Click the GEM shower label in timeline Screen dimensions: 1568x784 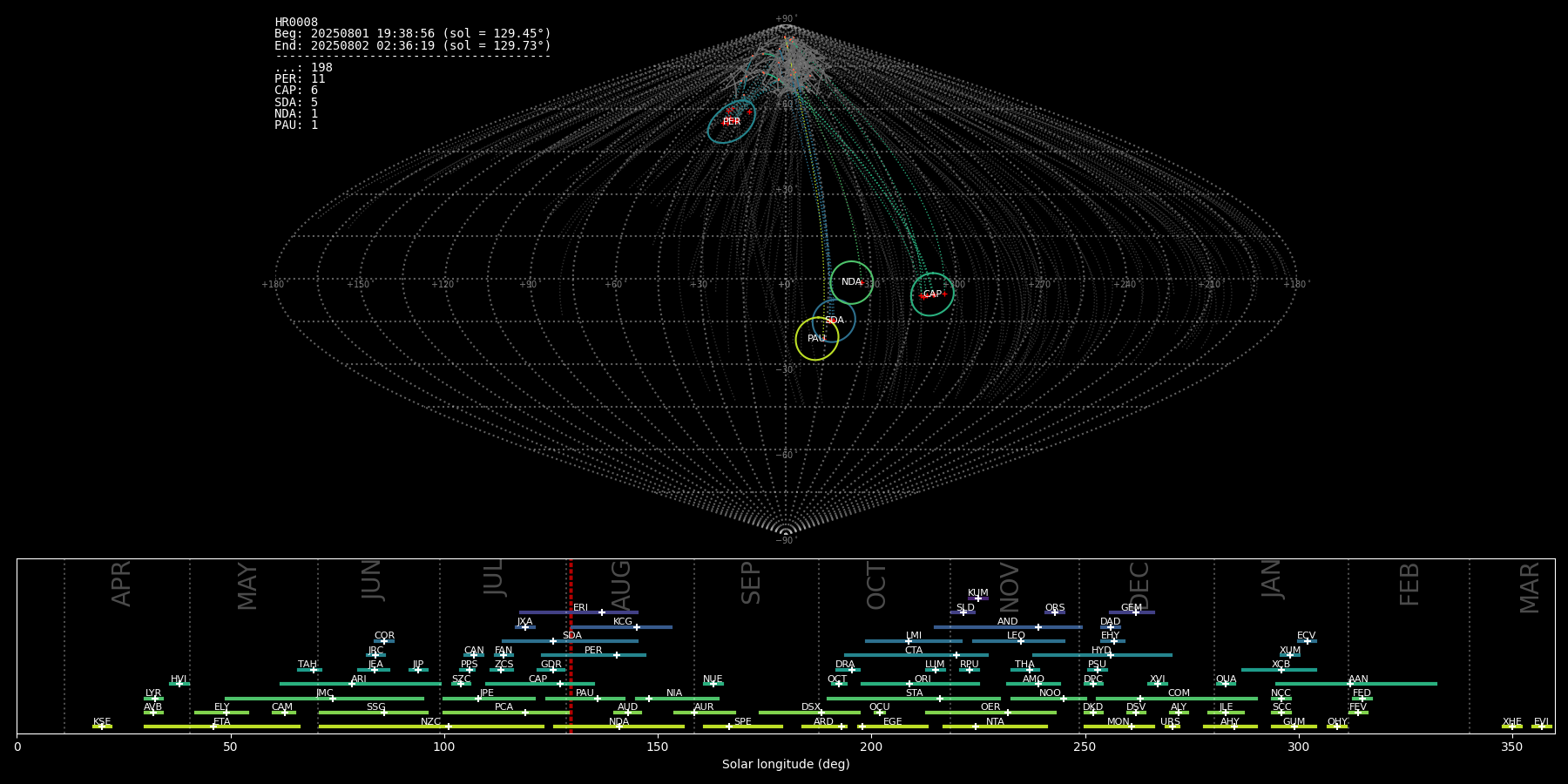click(1132, 608)
